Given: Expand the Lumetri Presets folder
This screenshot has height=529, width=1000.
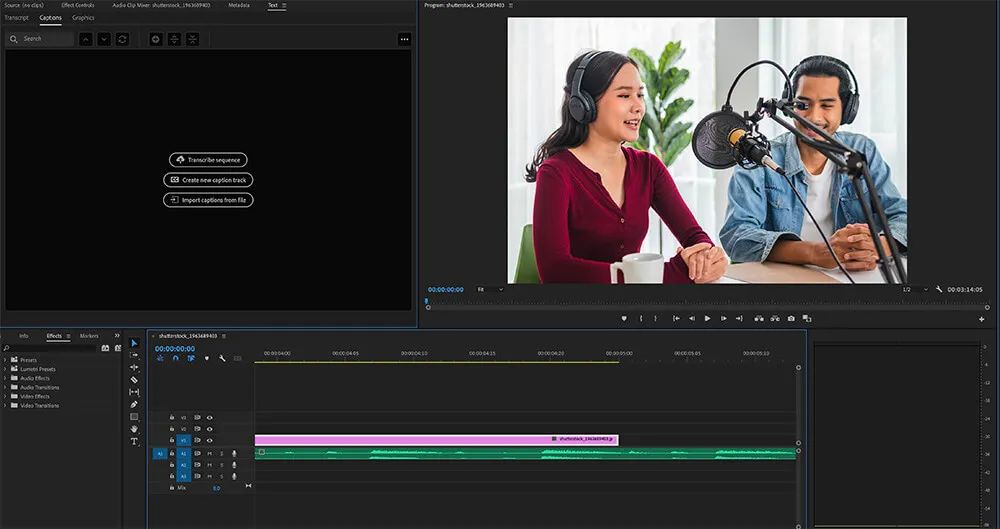Looking at the screenshot, I should point(5,369).
